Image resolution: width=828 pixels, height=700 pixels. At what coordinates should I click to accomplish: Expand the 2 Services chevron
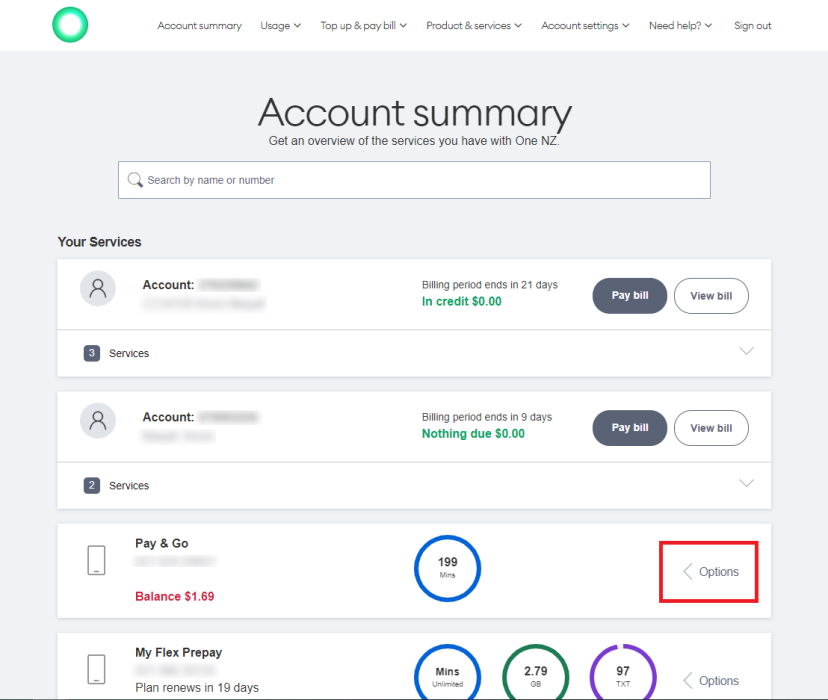pos(746,483)
